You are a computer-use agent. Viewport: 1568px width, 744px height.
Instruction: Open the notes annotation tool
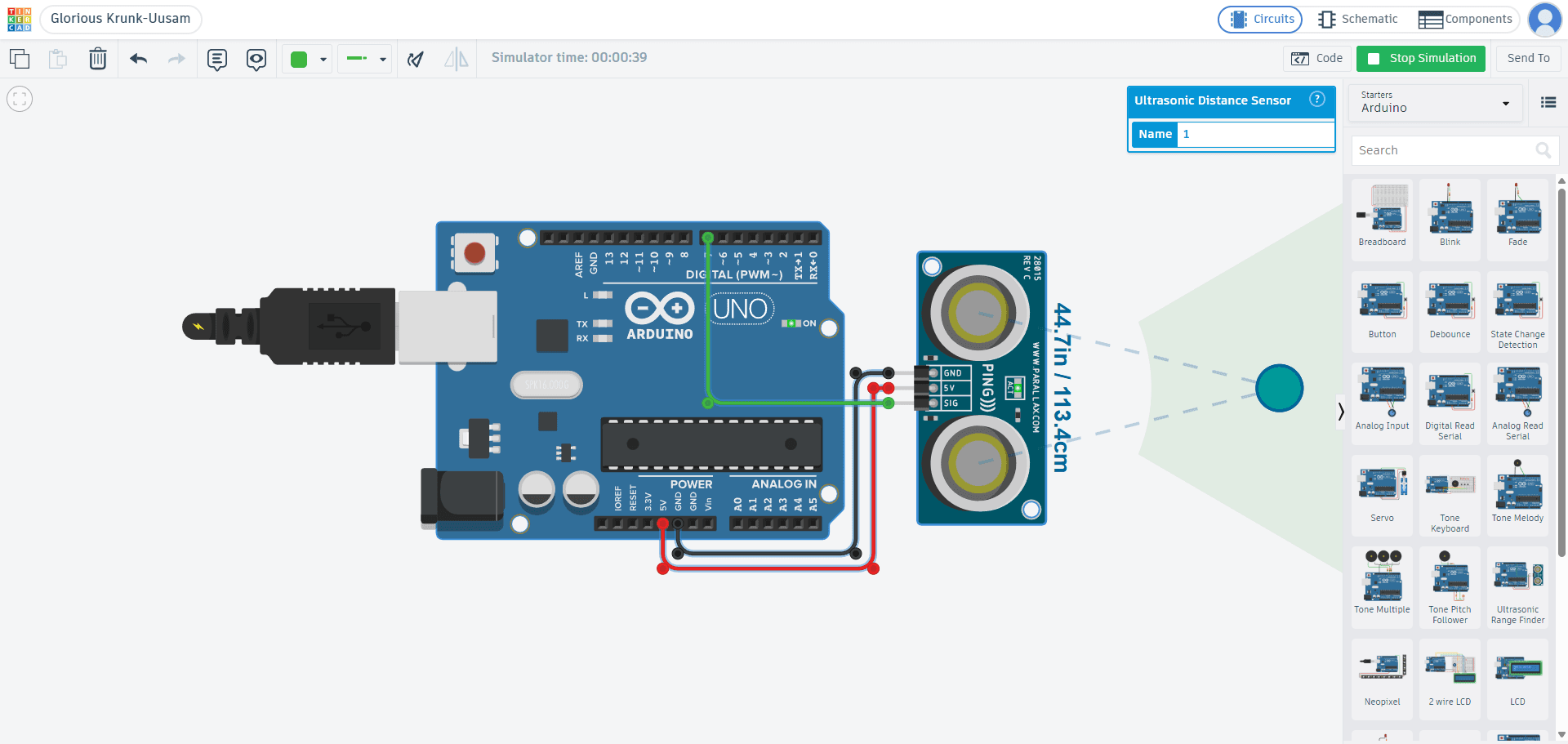217,60
